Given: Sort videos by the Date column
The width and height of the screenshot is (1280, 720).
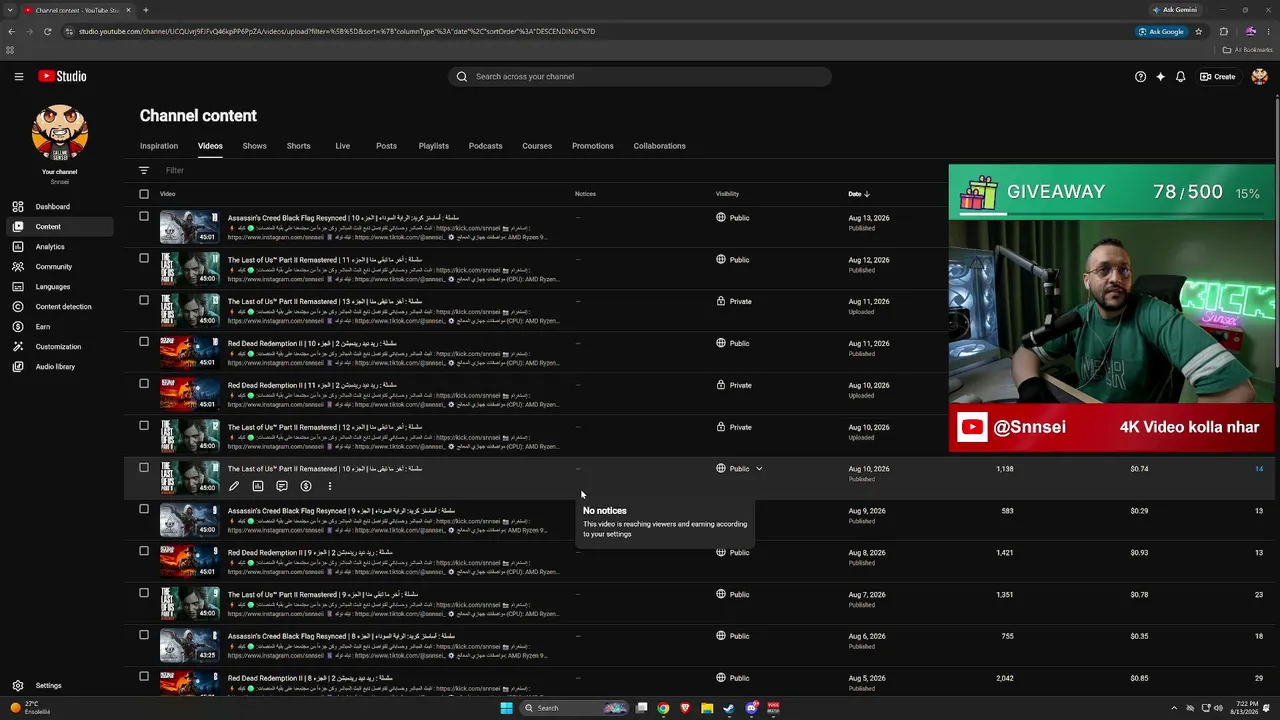Looking at the screenshot, I should 859,194.
